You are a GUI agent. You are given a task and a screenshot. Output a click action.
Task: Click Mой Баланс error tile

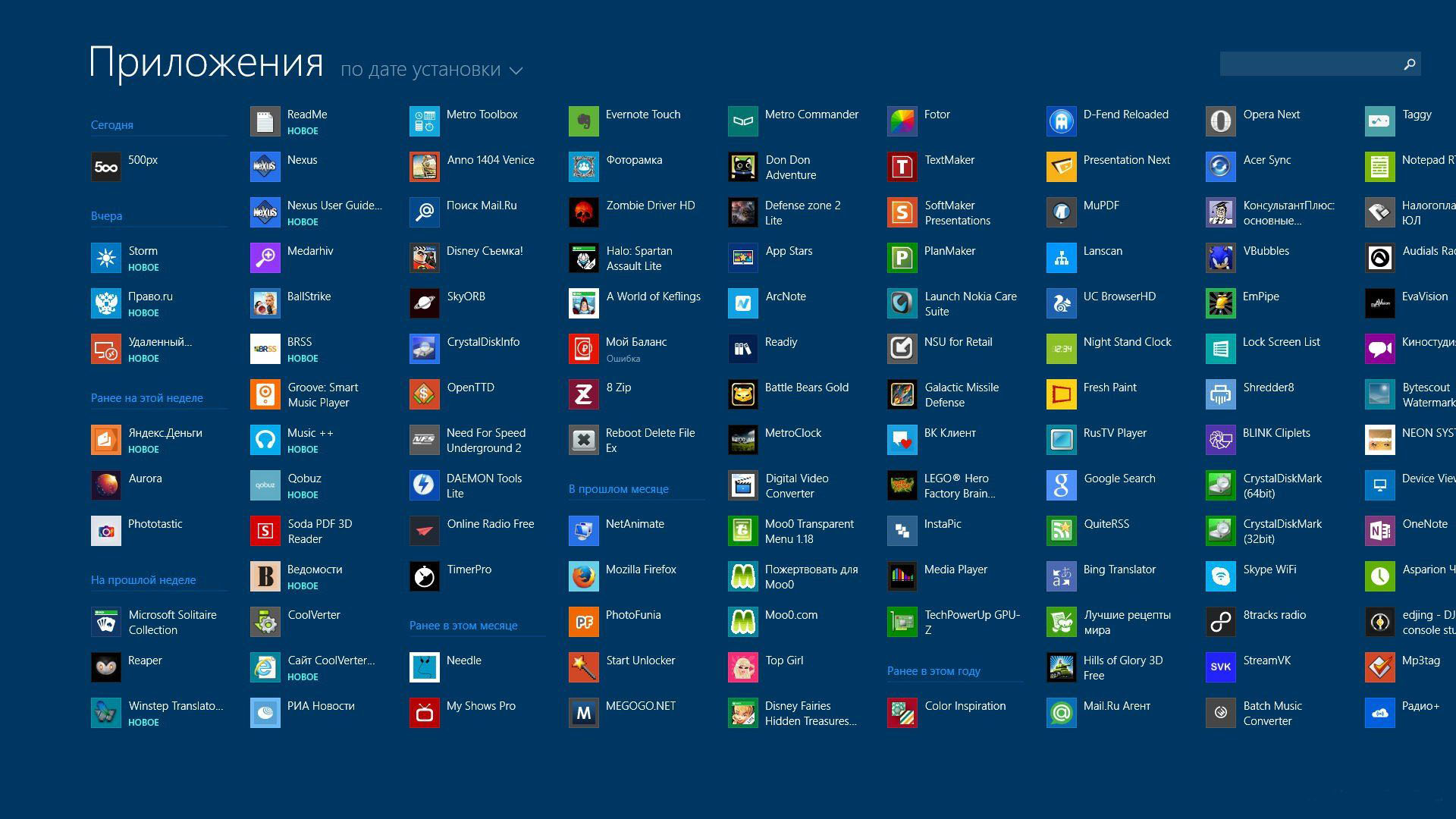[635, 347]
